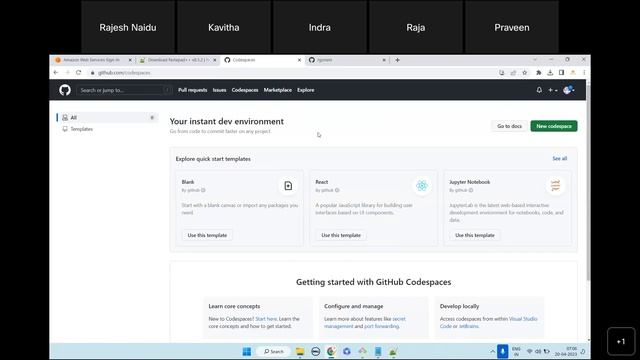Select Praveen participant tile
The width and height of the screenshot is (640, 360).
click(x=512, y=27)
